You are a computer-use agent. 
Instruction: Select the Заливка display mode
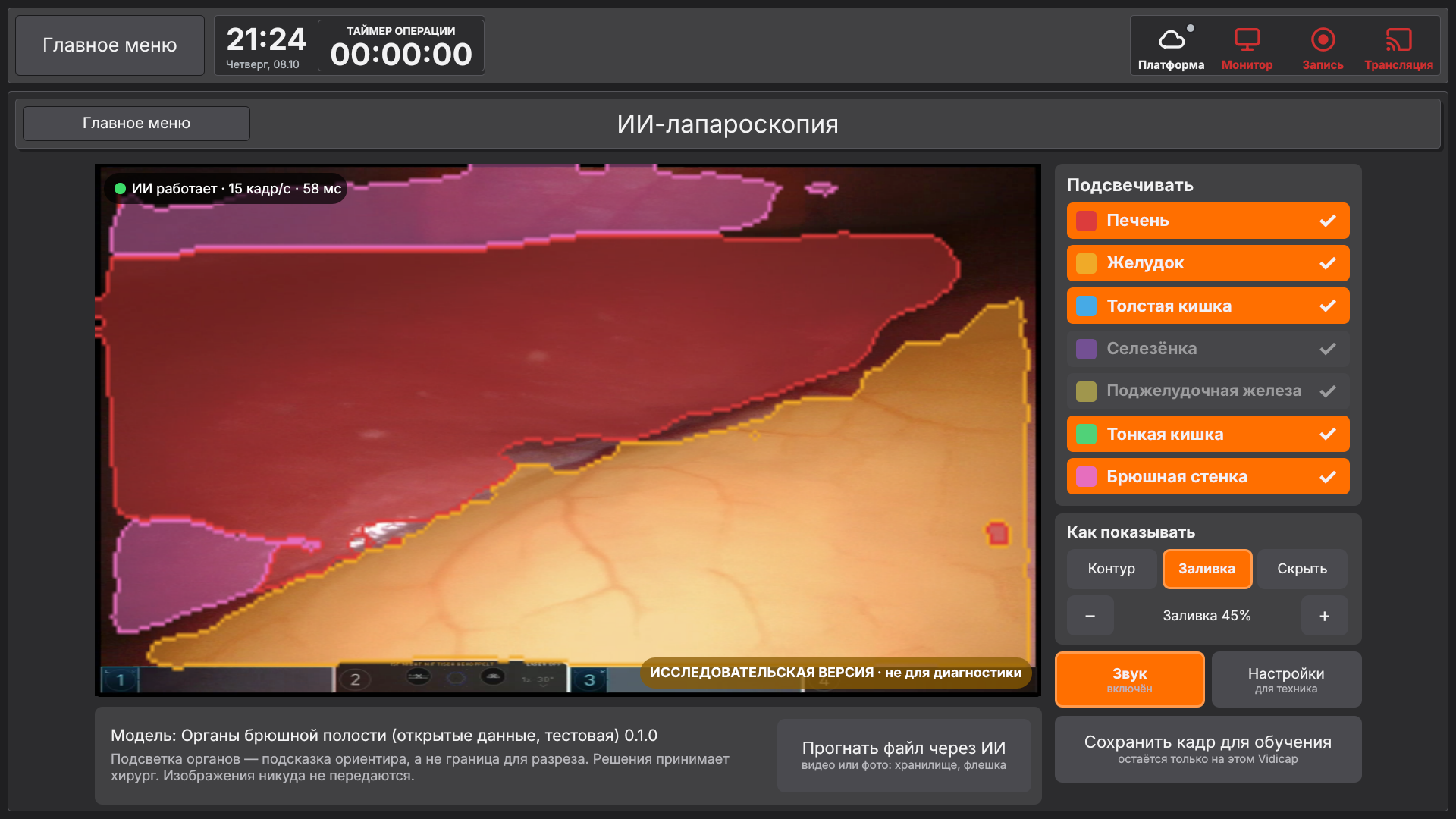pos(1207,569)
